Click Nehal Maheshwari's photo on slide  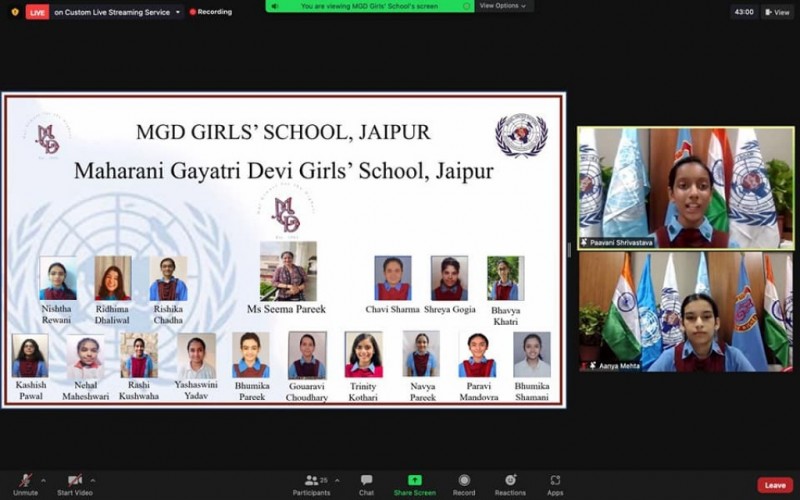coord(85,356)
